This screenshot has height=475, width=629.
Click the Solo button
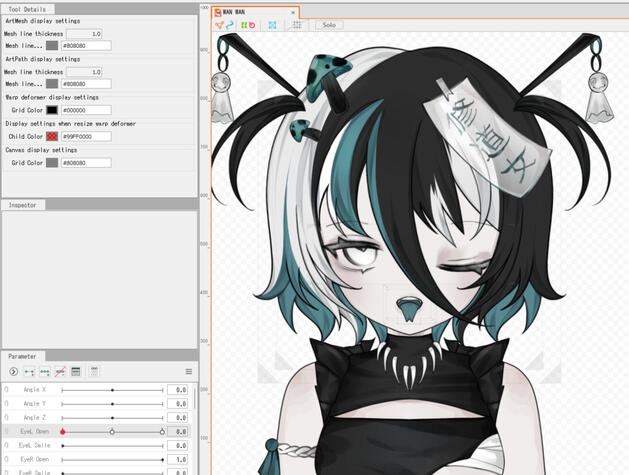(329, 25)
